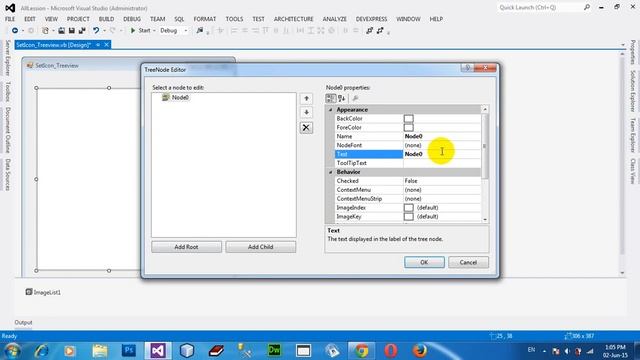Open Dreamweaver from the taskbar
640x360 pixels.
pos(274,351)
